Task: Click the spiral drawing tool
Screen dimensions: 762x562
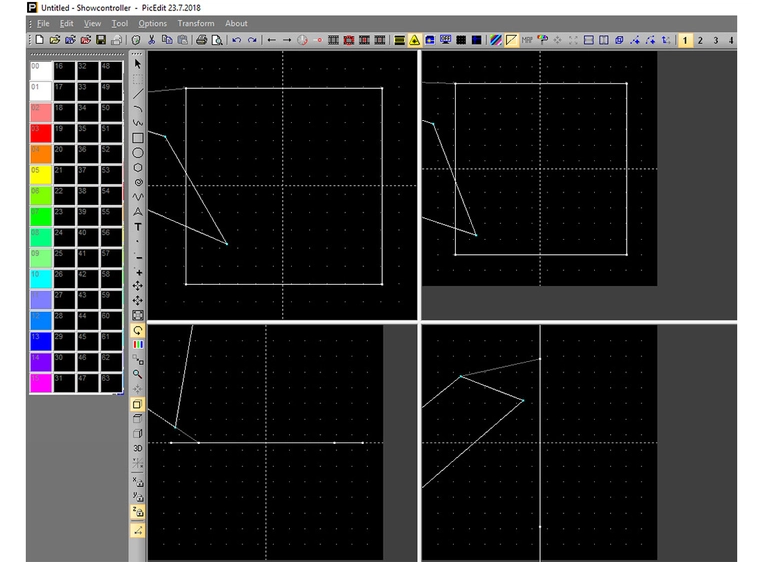Action: pos(138,182)
